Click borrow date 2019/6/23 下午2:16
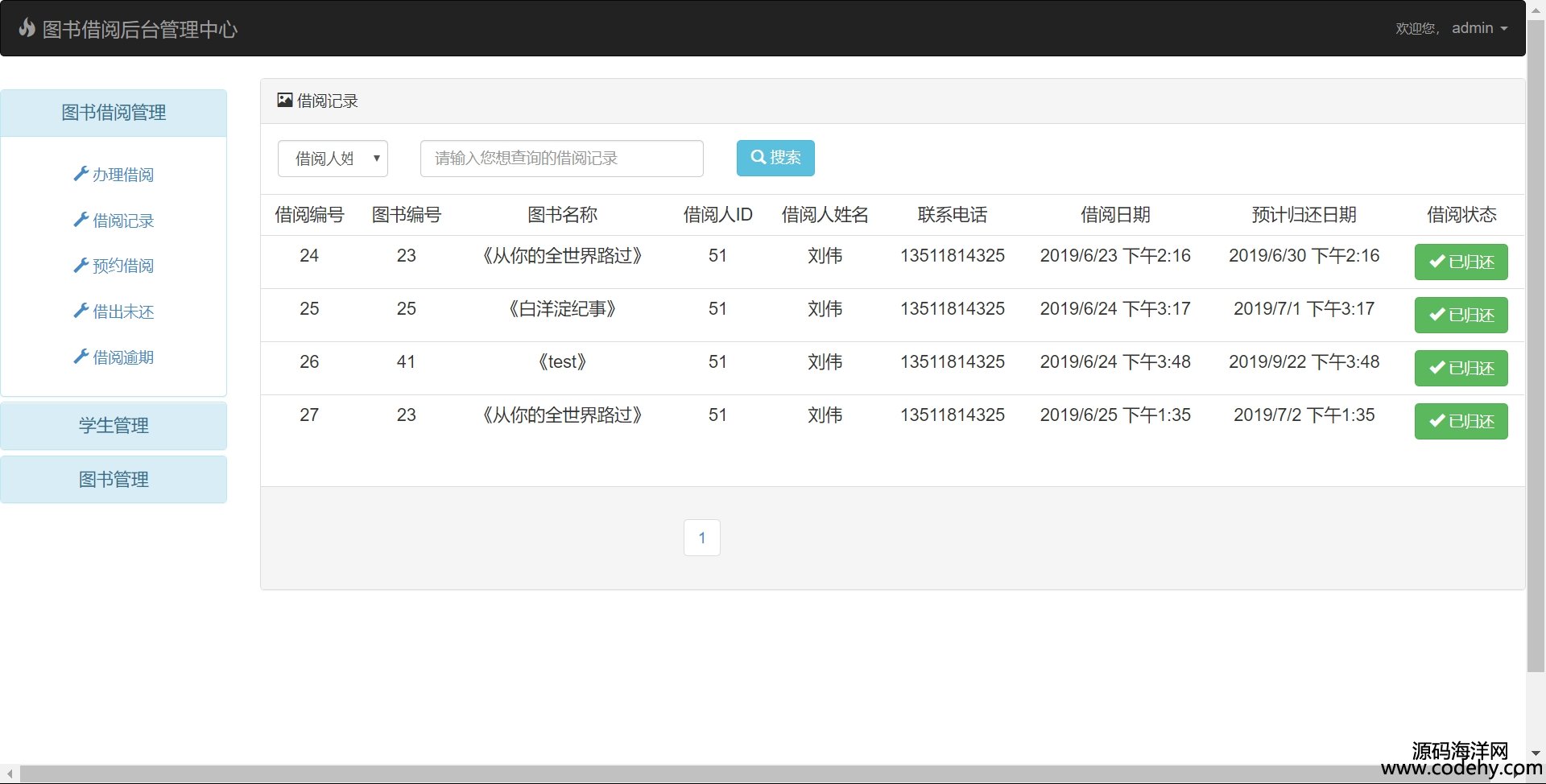The height and width of the screenshot is (784, 1546). (x=1115, y=256)
